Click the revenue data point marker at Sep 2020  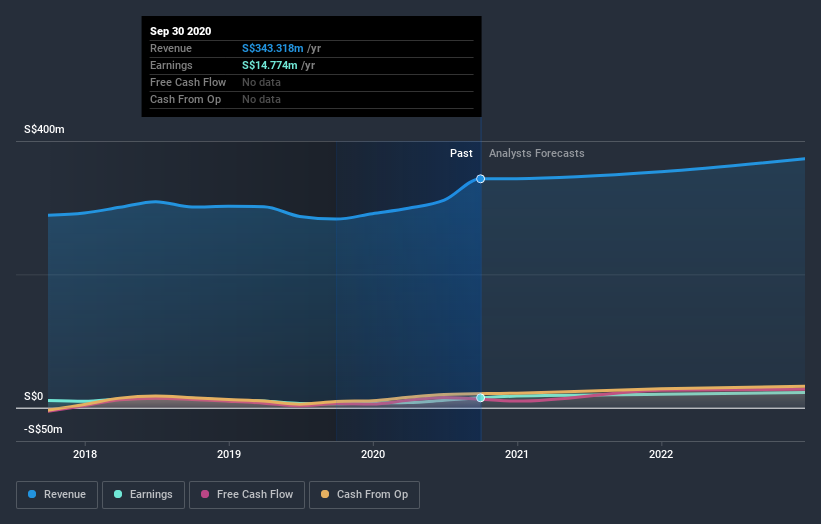[480, 179]
